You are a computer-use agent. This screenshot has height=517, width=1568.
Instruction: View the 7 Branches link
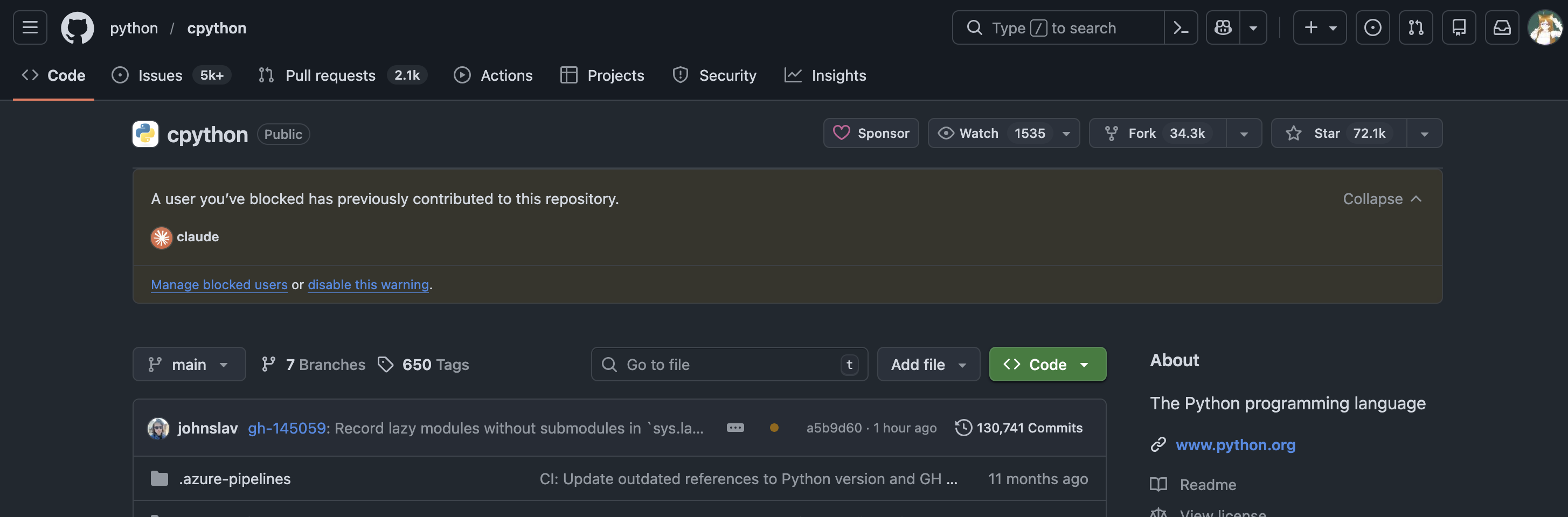[314, 365]
